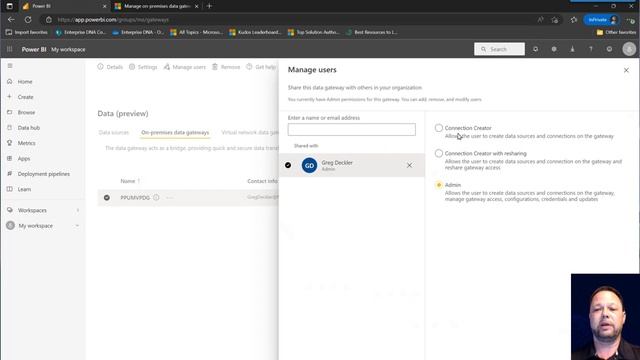Screen dimensions: 640x360
Task: Open Metrics in the sidebar
Action: click(26, 143)
